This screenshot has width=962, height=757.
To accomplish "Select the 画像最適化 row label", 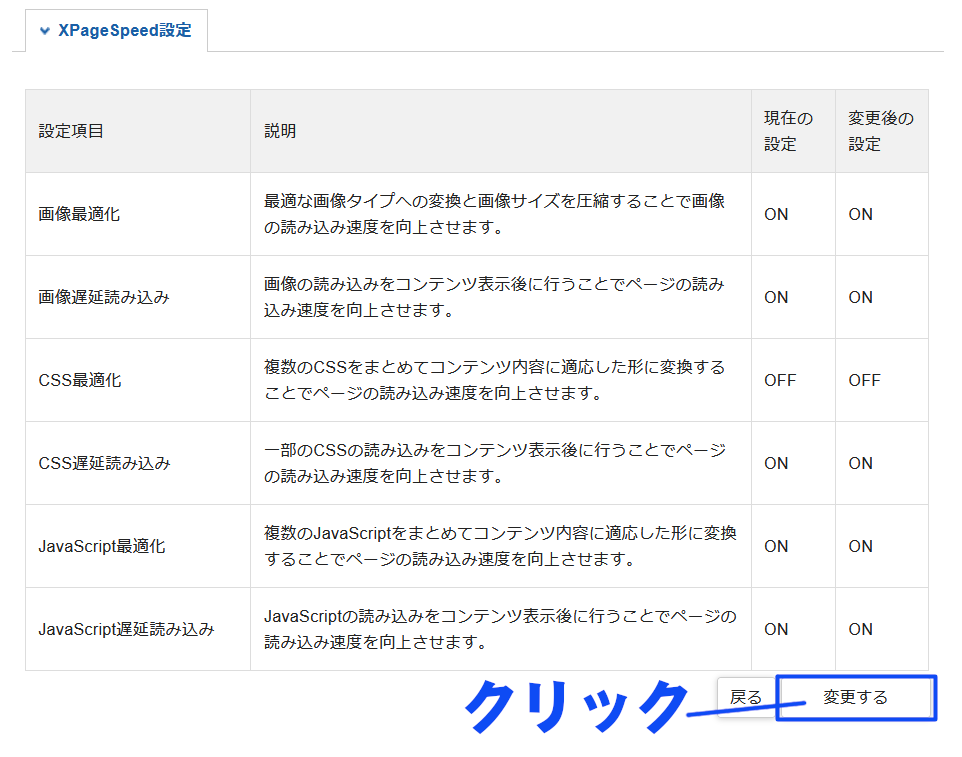I will [79, 214].
